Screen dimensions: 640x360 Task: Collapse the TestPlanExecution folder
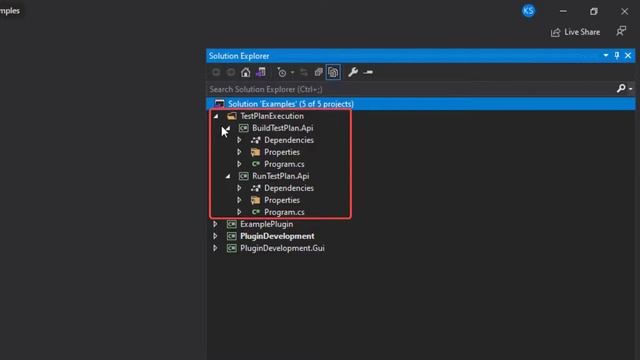[216, 116]
